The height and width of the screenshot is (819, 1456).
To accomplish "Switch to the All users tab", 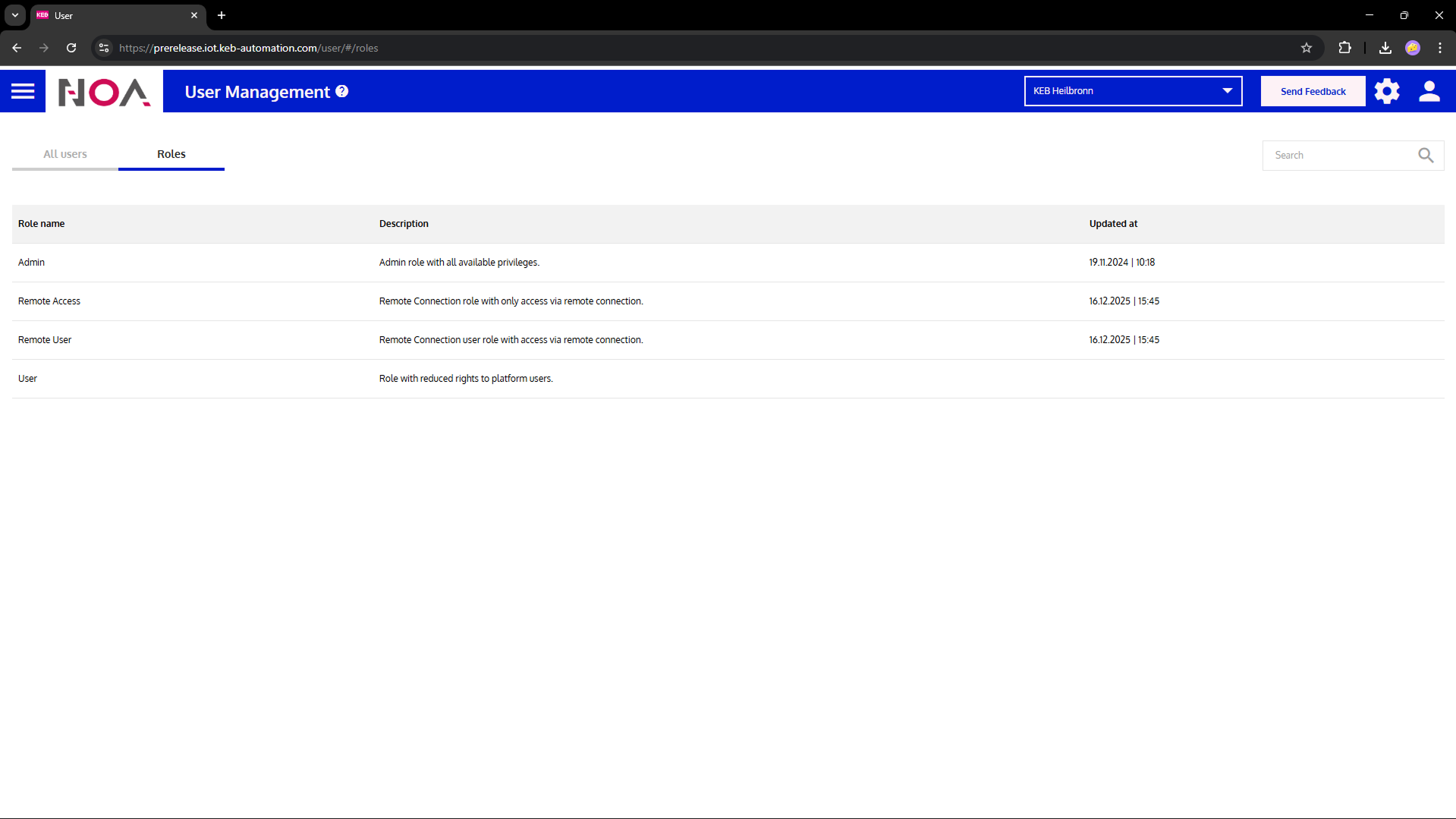I will pyautogui.click(x=65, y=154).
